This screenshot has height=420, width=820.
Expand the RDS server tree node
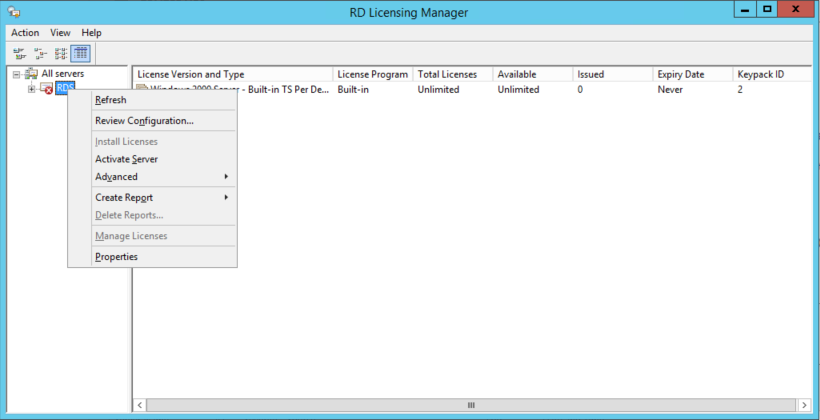32,89
